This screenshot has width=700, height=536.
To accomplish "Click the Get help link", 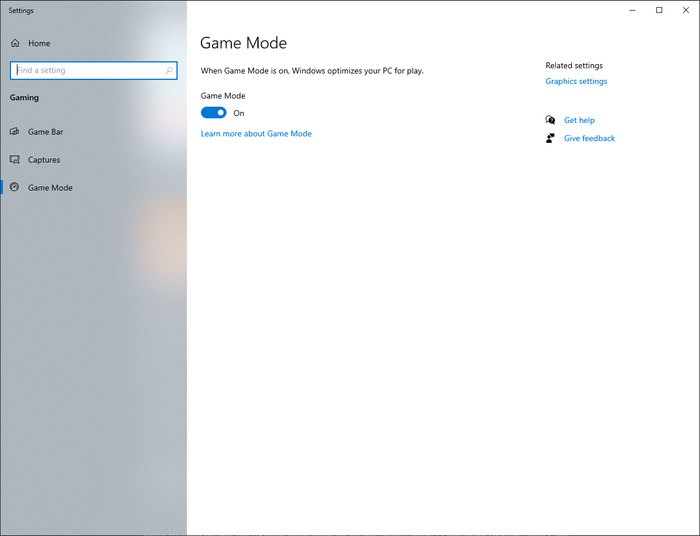I will click(x=579, y=120).
